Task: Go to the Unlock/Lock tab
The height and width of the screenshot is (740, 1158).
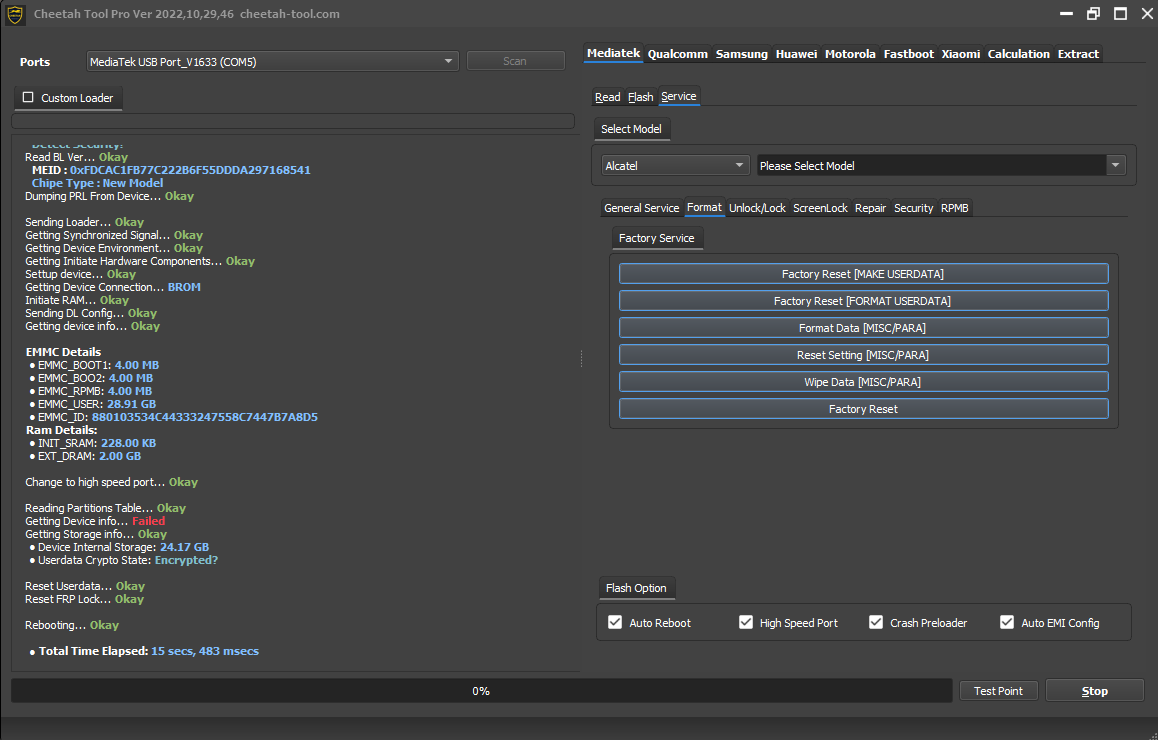Action: [757, 208]
